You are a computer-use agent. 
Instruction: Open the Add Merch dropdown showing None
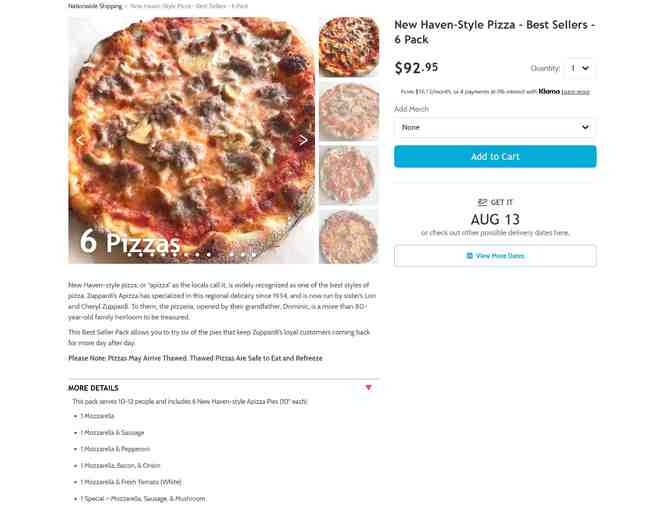[495, 127]
